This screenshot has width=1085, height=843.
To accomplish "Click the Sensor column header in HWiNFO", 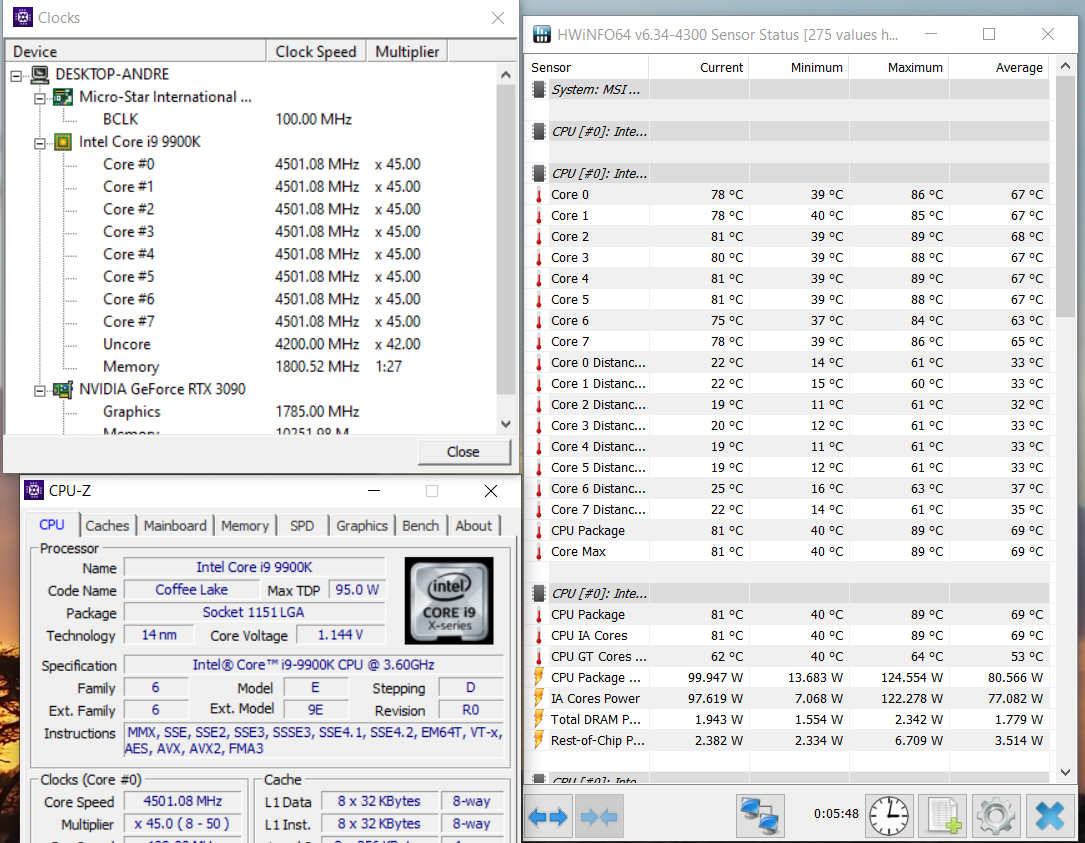I will (x=587, y=67).
